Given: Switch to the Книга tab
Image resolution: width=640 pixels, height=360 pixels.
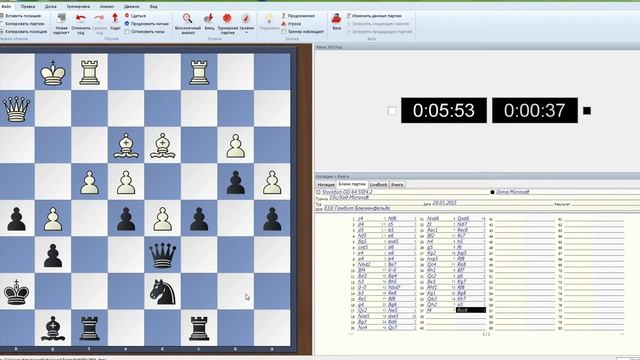Looking at the screenshot, I should tap(397, 184).
